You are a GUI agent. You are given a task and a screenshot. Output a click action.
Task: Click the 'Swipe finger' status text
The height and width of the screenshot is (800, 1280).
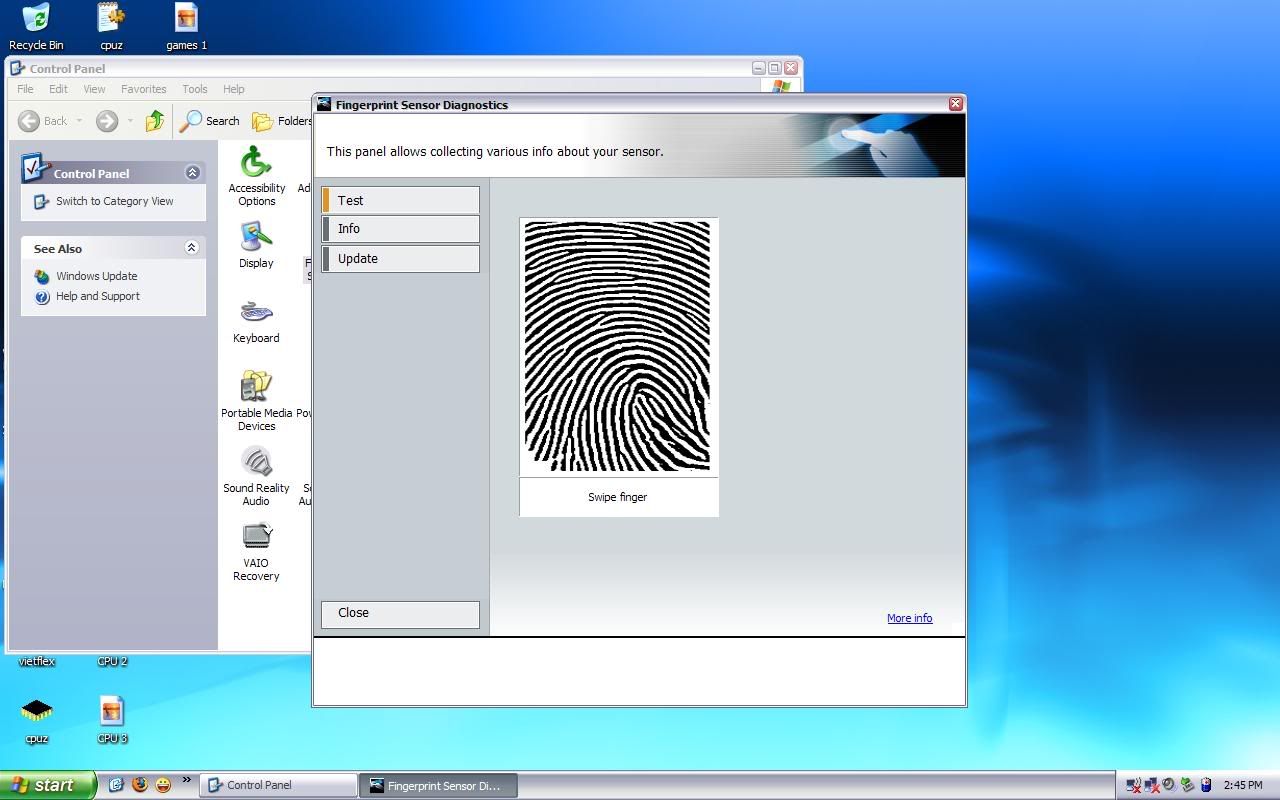(x=617, y=497)
